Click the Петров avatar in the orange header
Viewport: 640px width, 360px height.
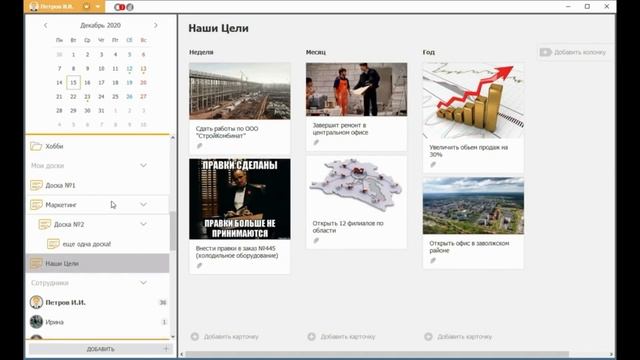[34, 7]
